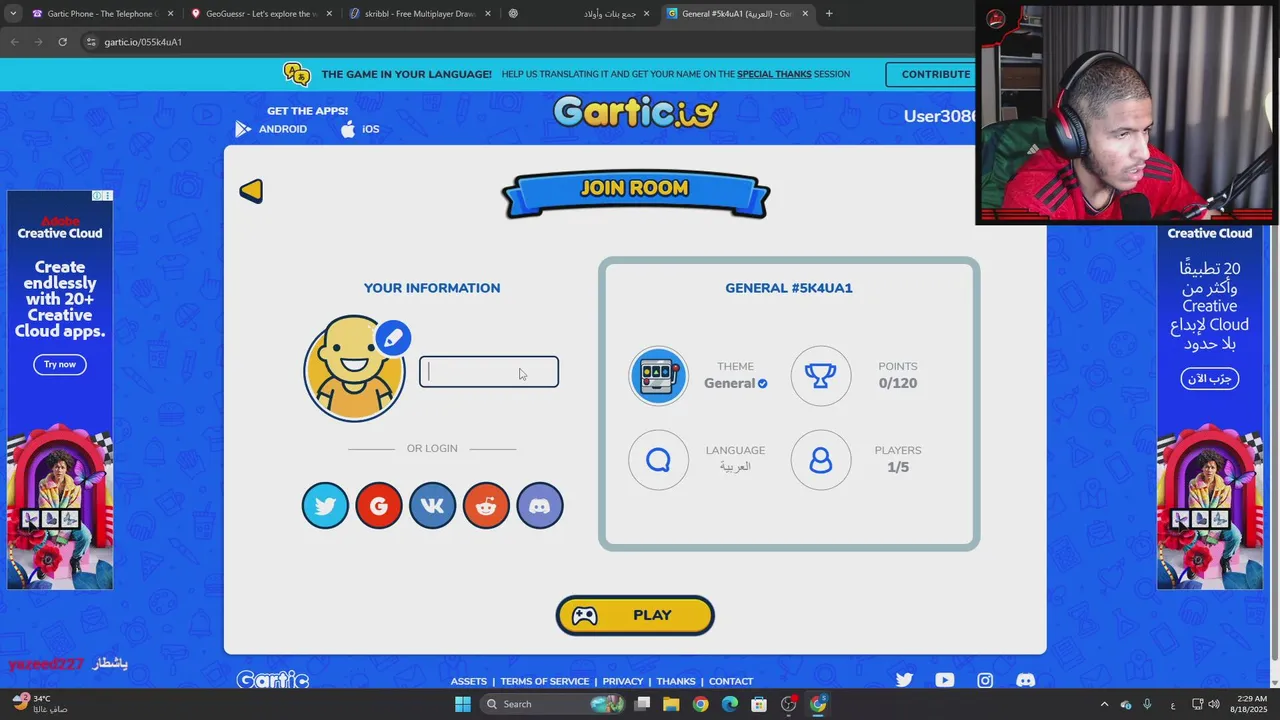1280x720 pixels.
Task: Click the Players person icon
Action: (x=821, y=460)
